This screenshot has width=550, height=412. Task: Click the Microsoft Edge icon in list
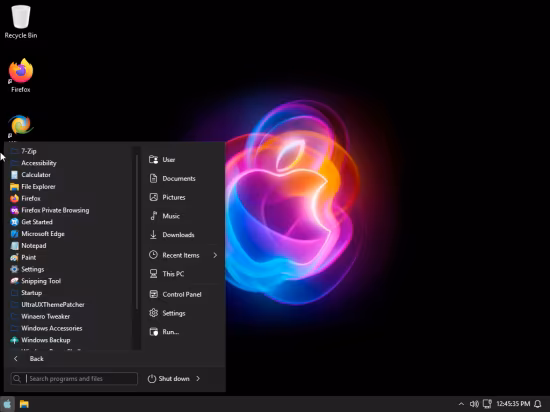14,234
